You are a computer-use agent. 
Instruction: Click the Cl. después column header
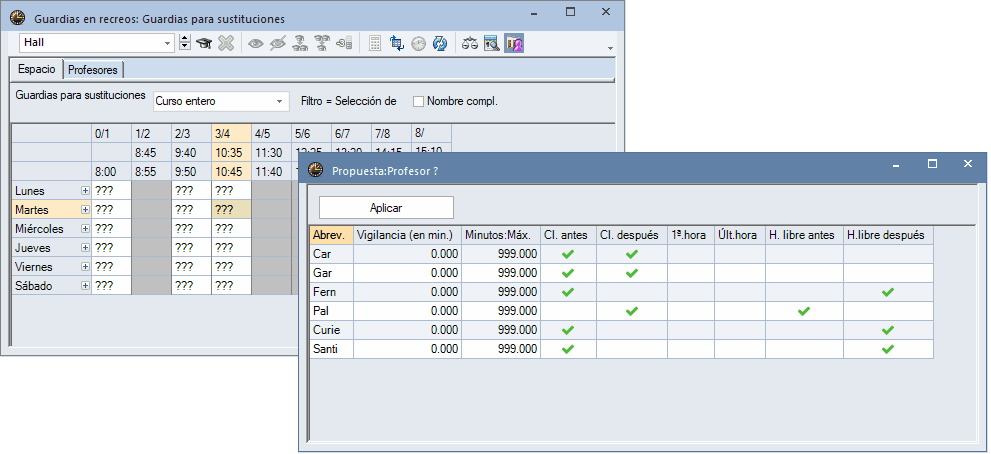point(632,235)
